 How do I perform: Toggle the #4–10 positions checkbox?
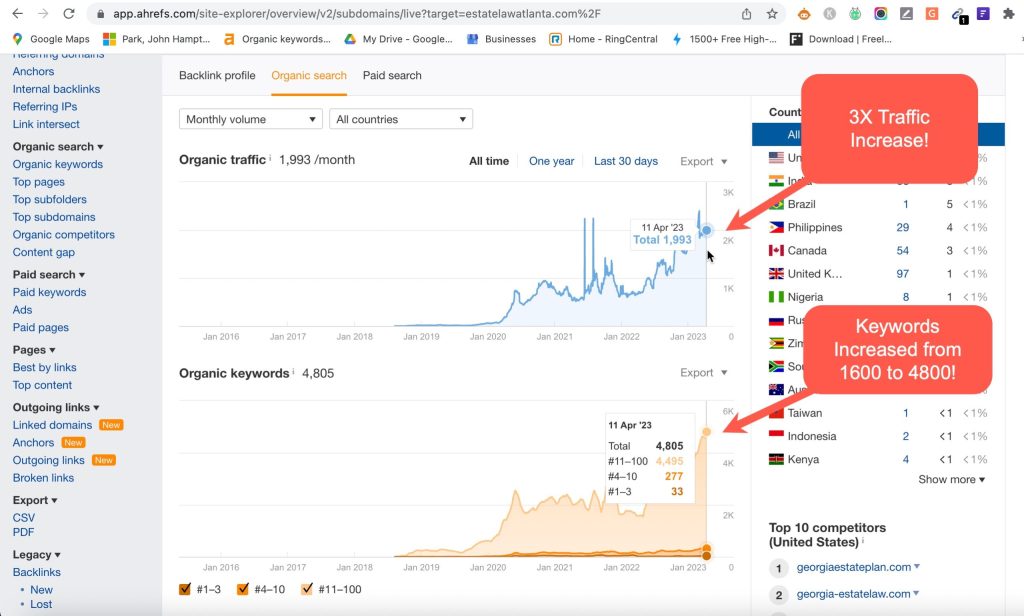[x=243, y=589]
